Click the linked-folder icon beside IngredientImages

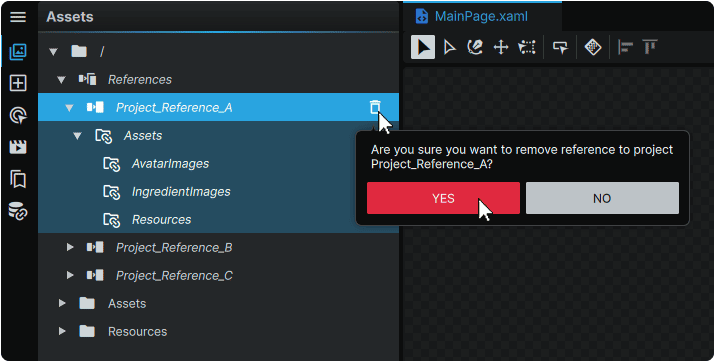[x=112, y=192]
